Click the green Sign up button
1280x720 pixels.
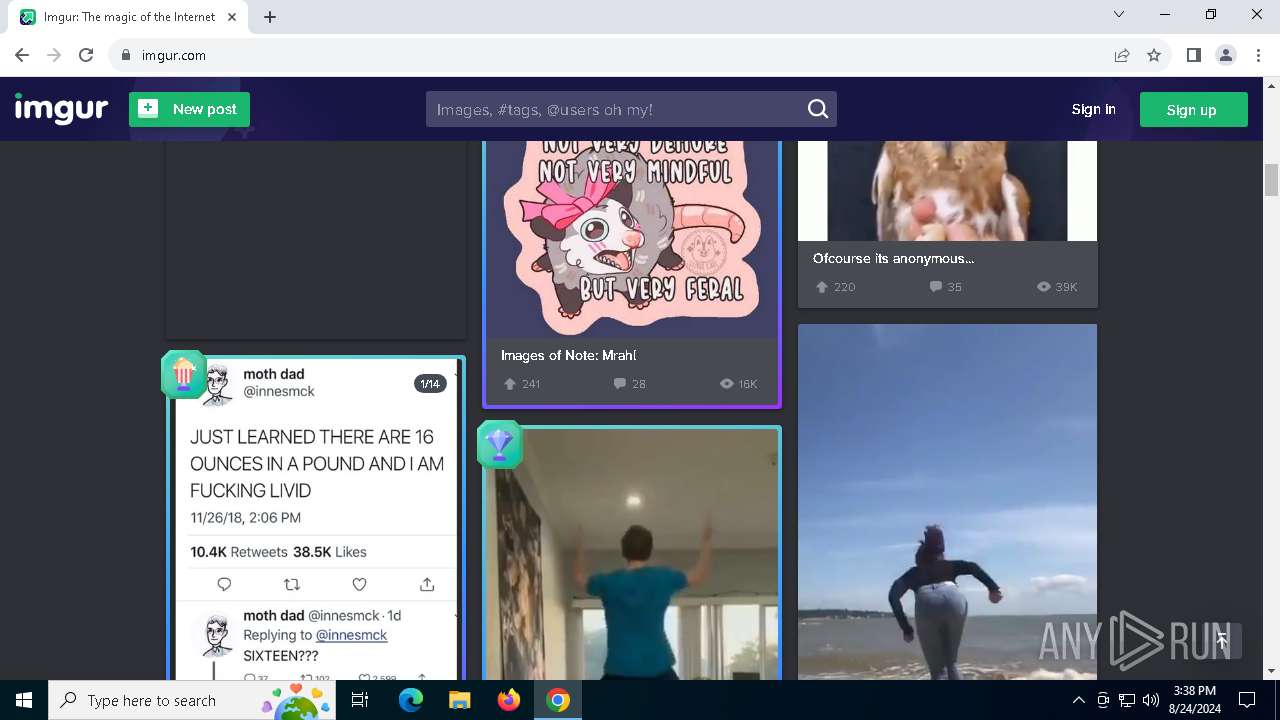[x=1193, y=109]
